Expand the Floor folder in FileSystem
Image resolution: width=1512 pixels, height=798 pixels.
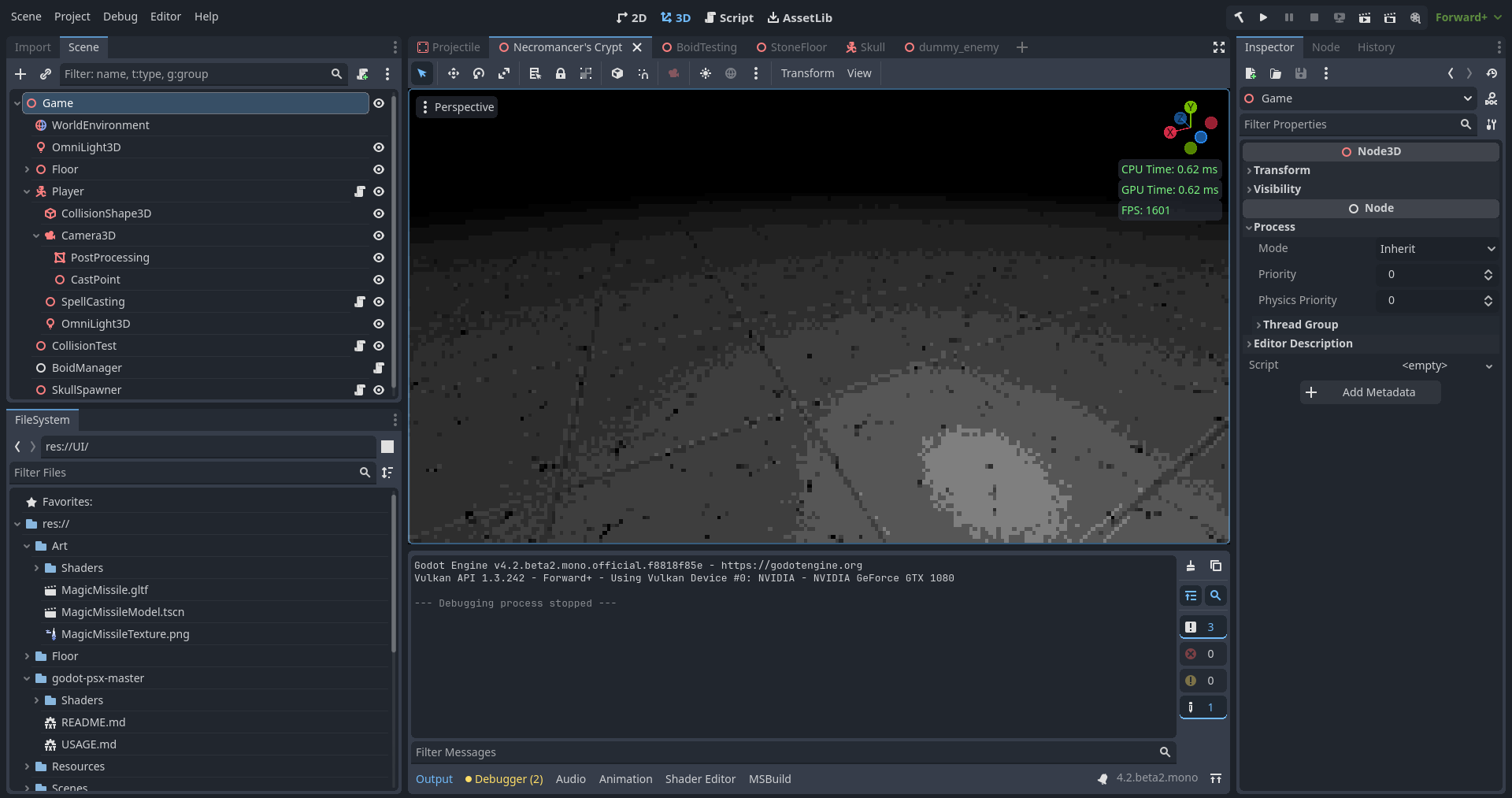27,656
